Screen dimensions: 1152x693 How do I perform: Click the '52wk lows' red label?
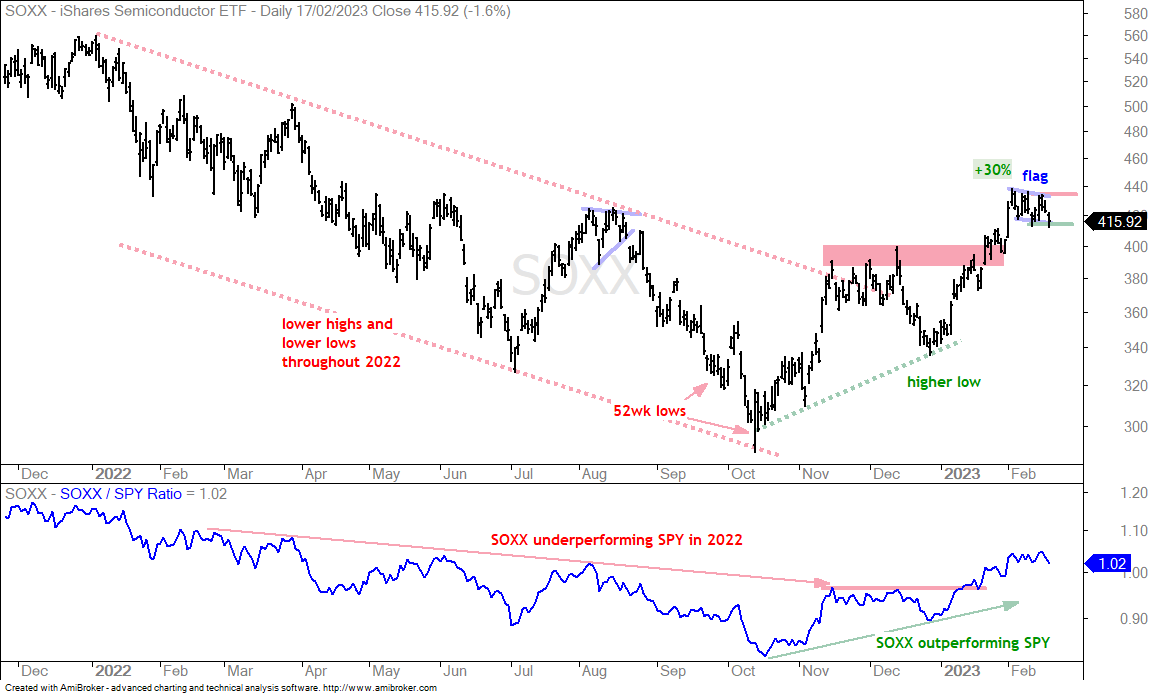point(649,411)
